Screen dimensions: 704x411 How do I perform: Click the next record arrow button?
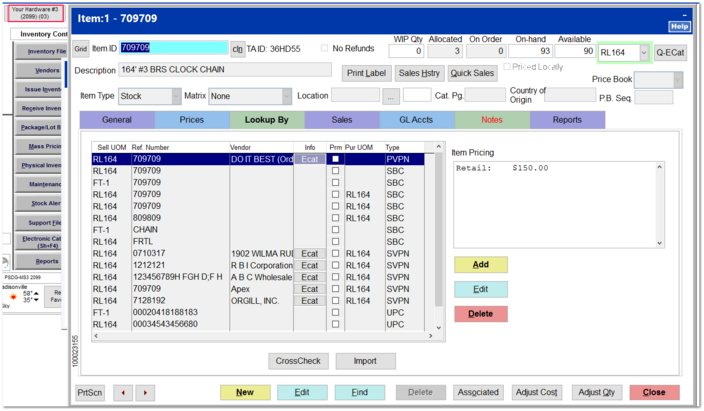click(x=145, y=393)
